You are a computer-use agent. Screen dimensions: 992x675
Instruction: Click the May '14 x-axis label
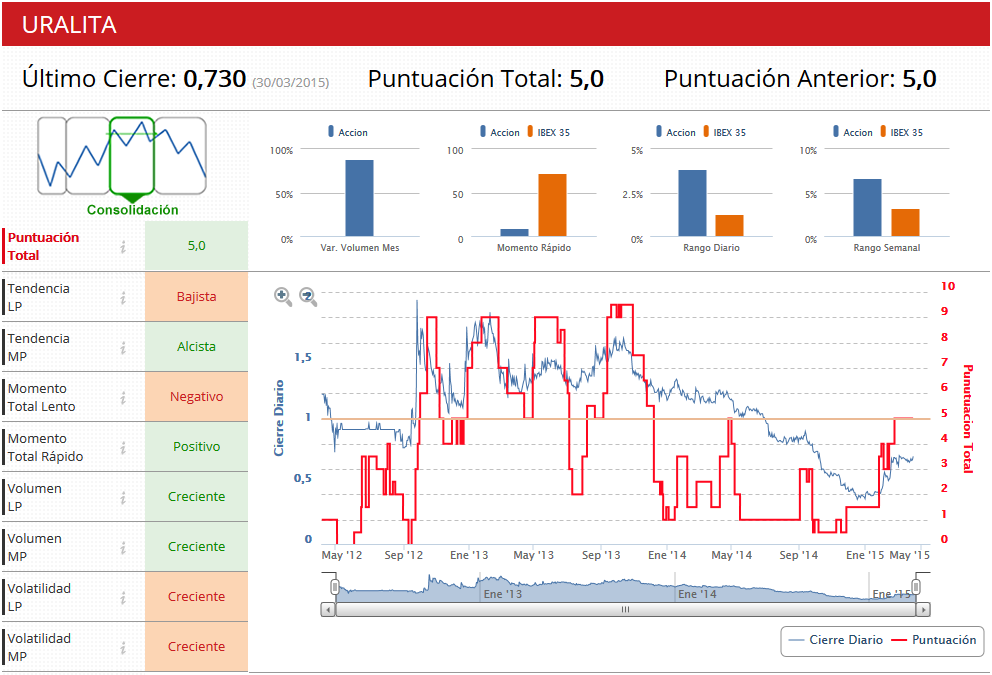[x=731, y=555]
